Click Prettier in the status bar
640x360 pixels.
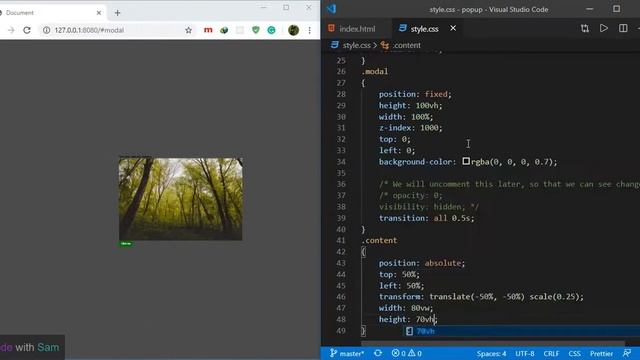pos(601,353)
